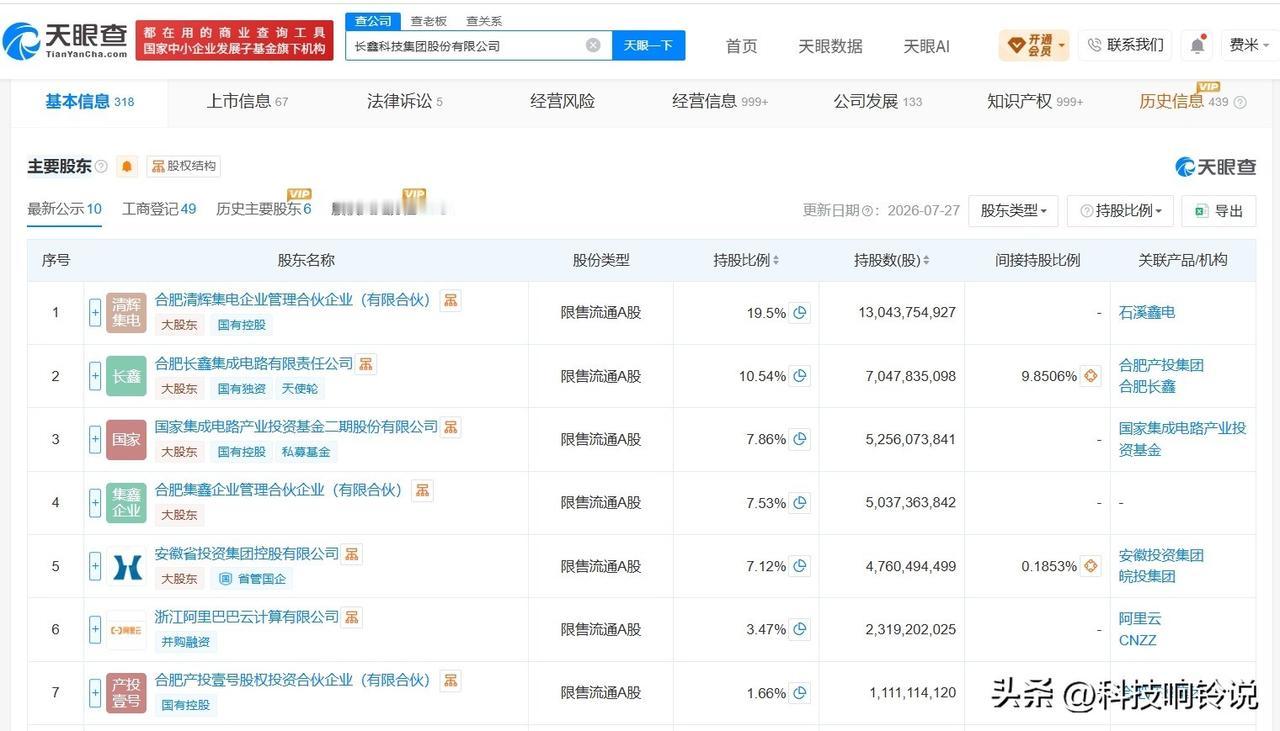Viewport: 1280px width, 731px height.
Task: View shareholding pie chart for 7.86% row
Action: [800, 439]
